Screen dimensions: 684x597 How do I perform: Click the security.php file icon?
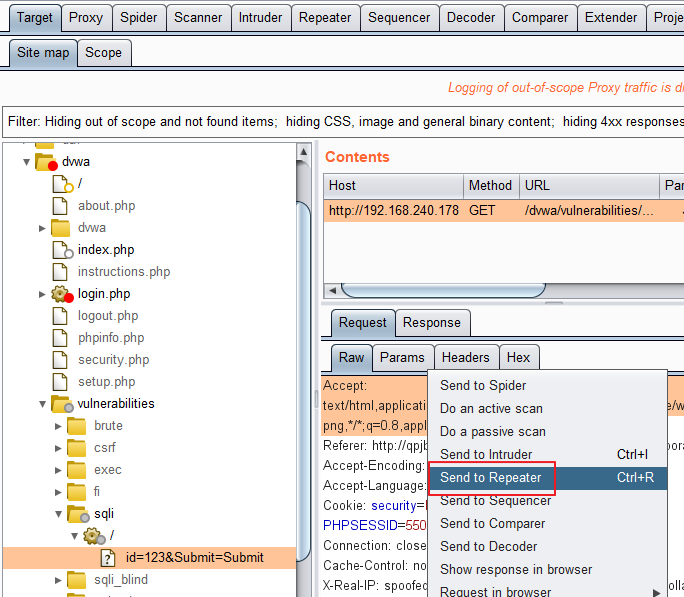(x=60, y=360)
